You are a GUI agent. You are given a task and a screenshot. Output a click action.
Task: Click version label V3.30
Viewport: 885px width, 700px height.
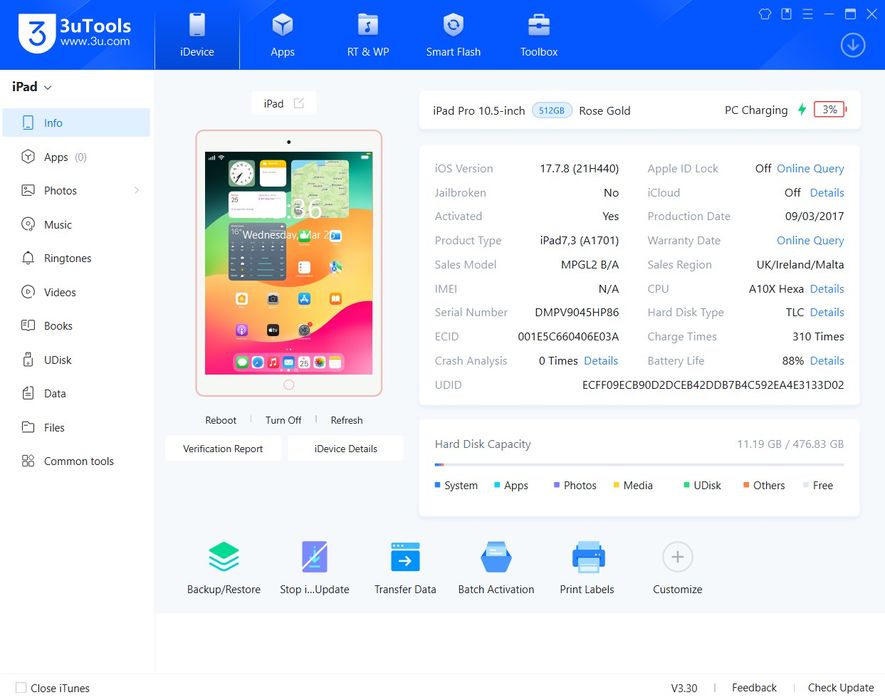tap(684, 688)
